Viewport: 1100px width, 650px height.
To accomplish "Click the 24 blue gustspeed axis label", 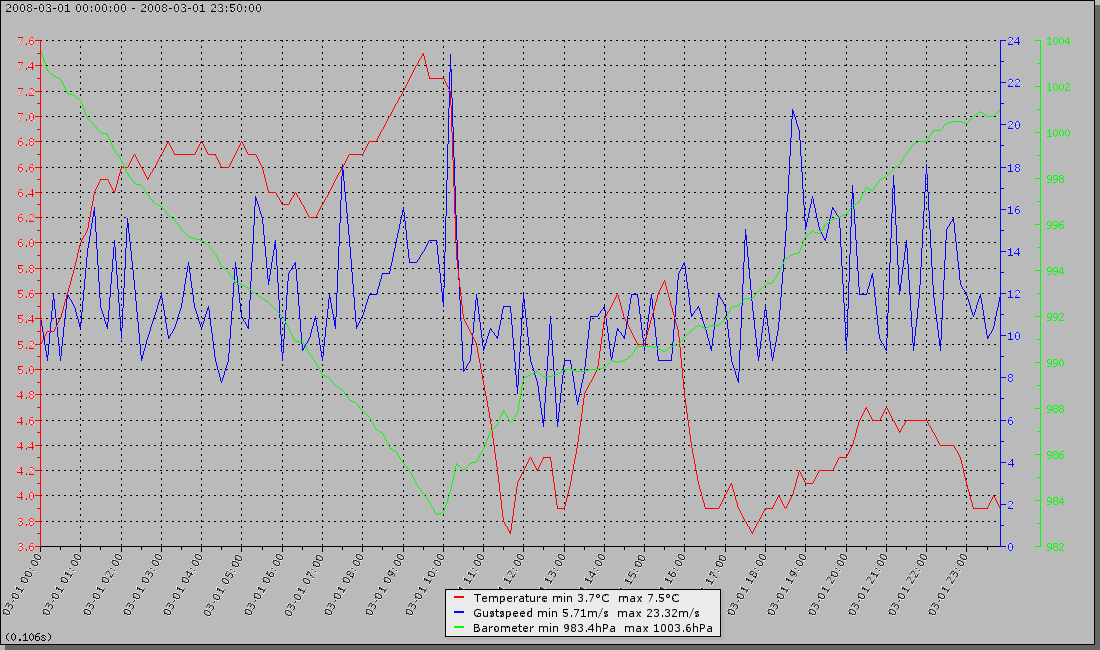I will tap(1013, 41).
